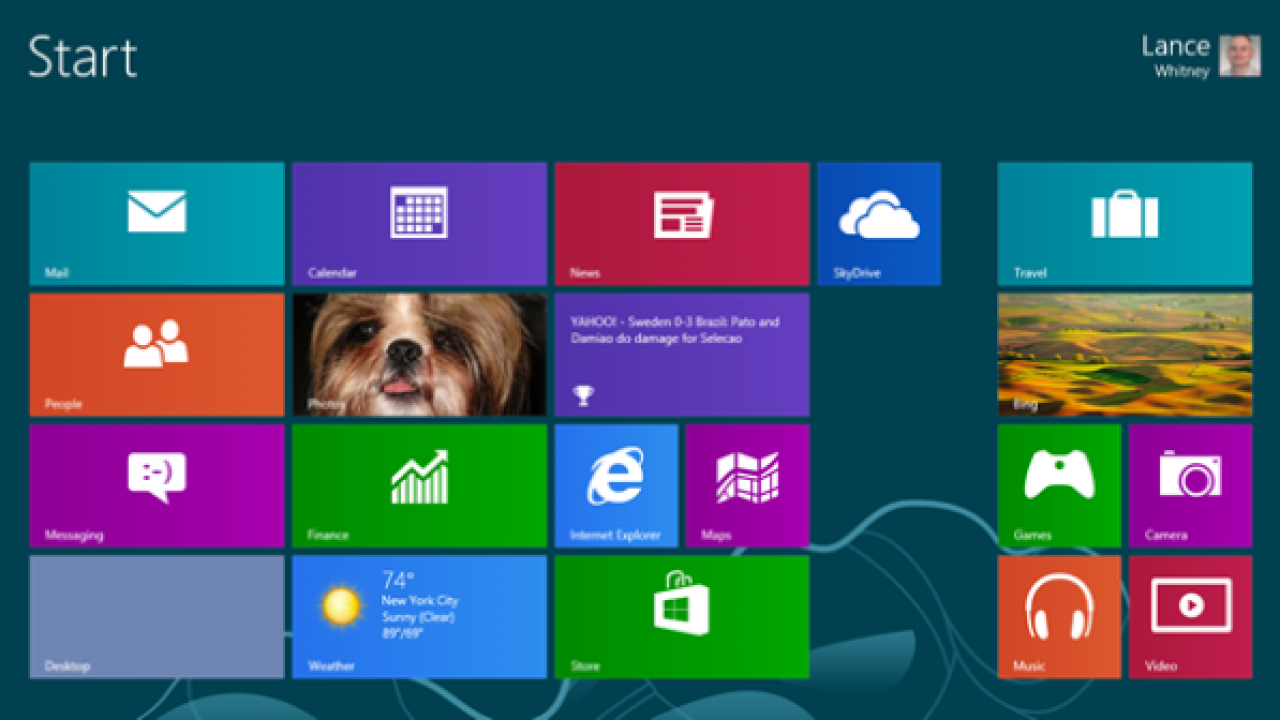1280x720 pixels.
Task: Open the Travel app
Action: tap(1124, 222)
